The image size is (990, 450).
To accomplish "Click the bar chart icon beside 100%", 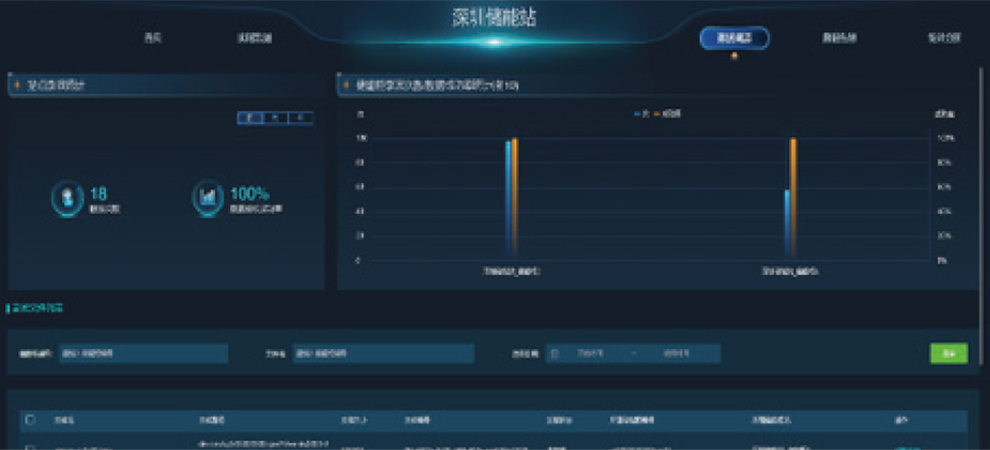I will coord(208,198).
